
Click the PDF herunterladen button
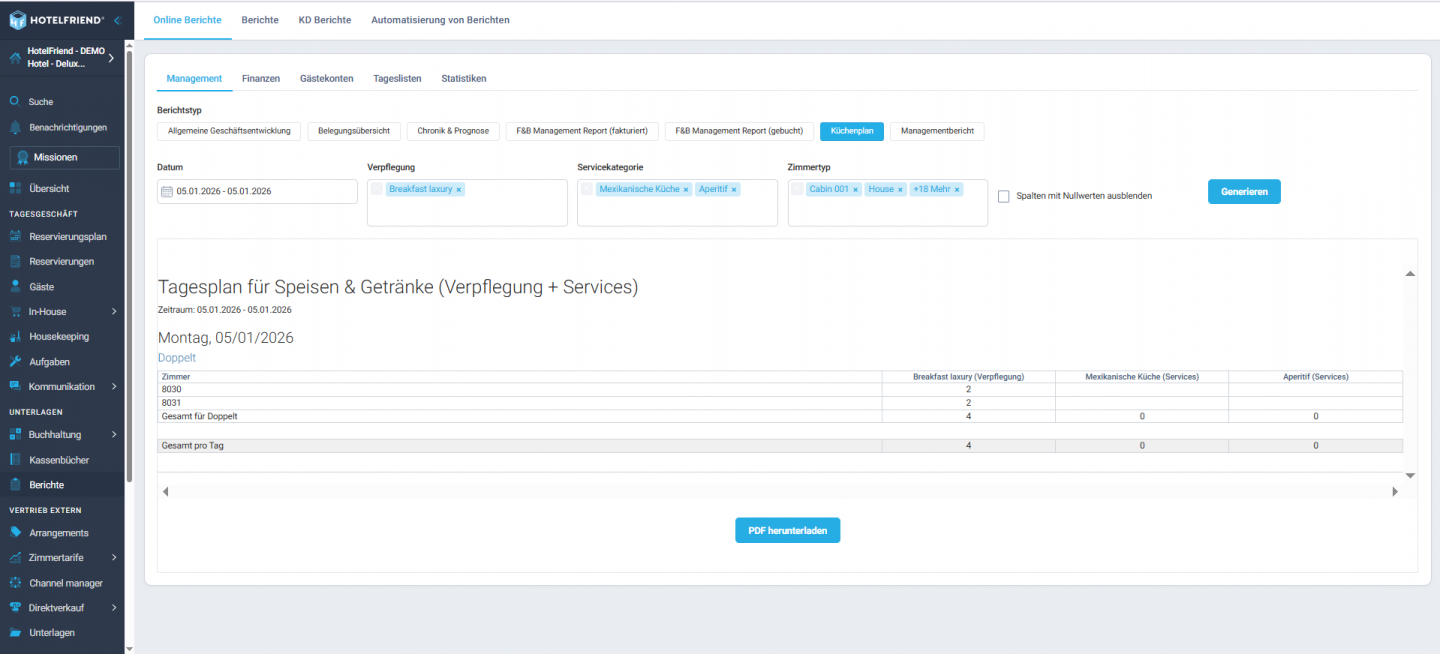pos(787,531)
